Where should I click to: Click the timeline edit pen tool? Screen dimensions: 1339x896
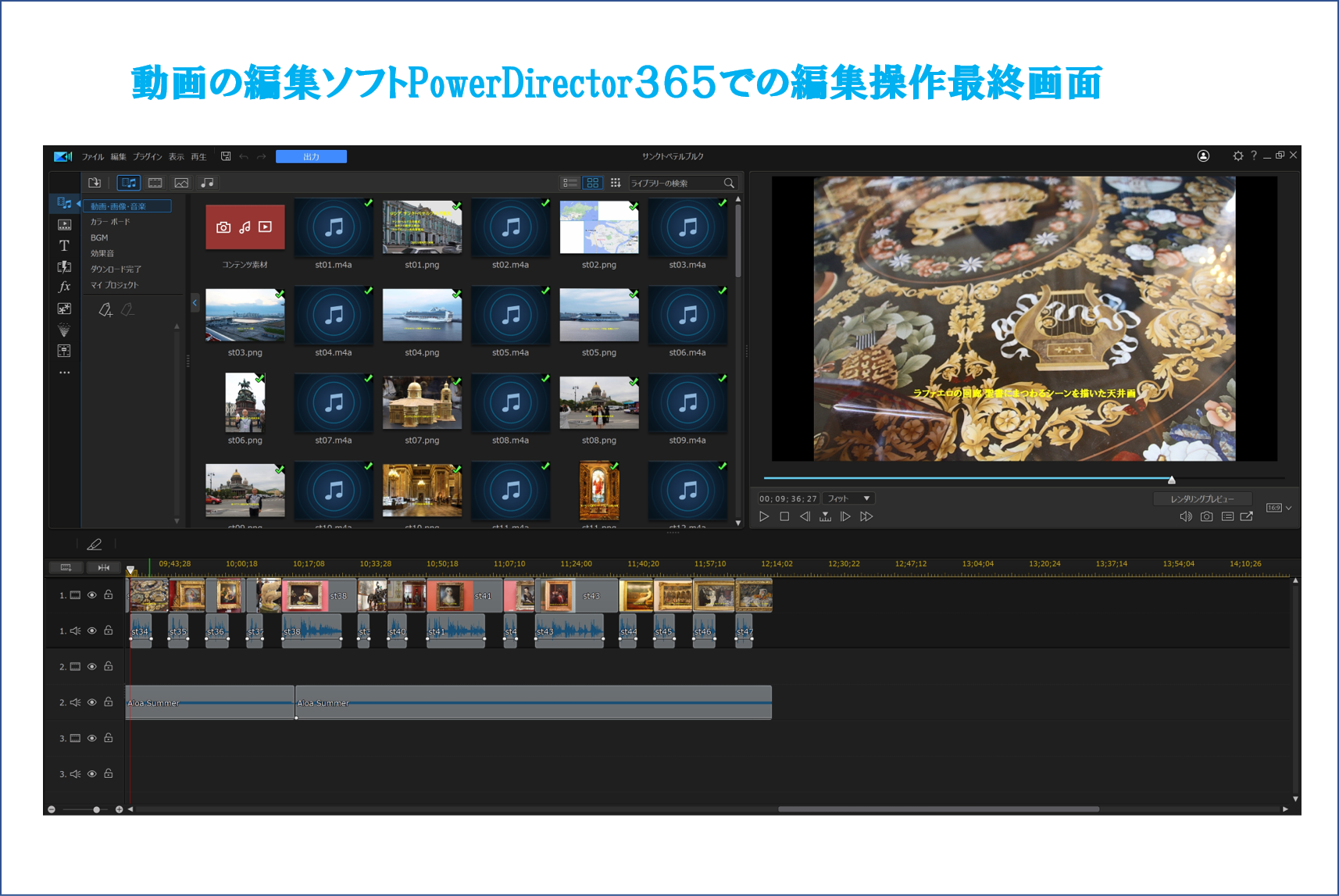(x=95, y=544)
